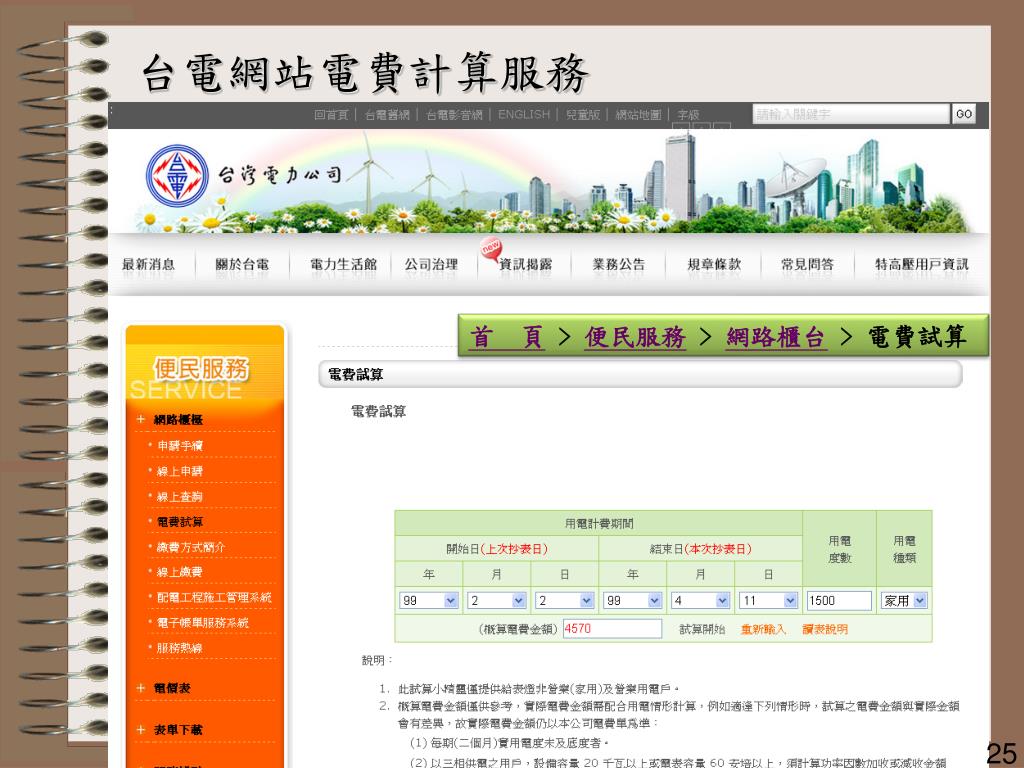1024x768 pixels.
Task: Open the 台電會網 top link
Action: [387, 115]
